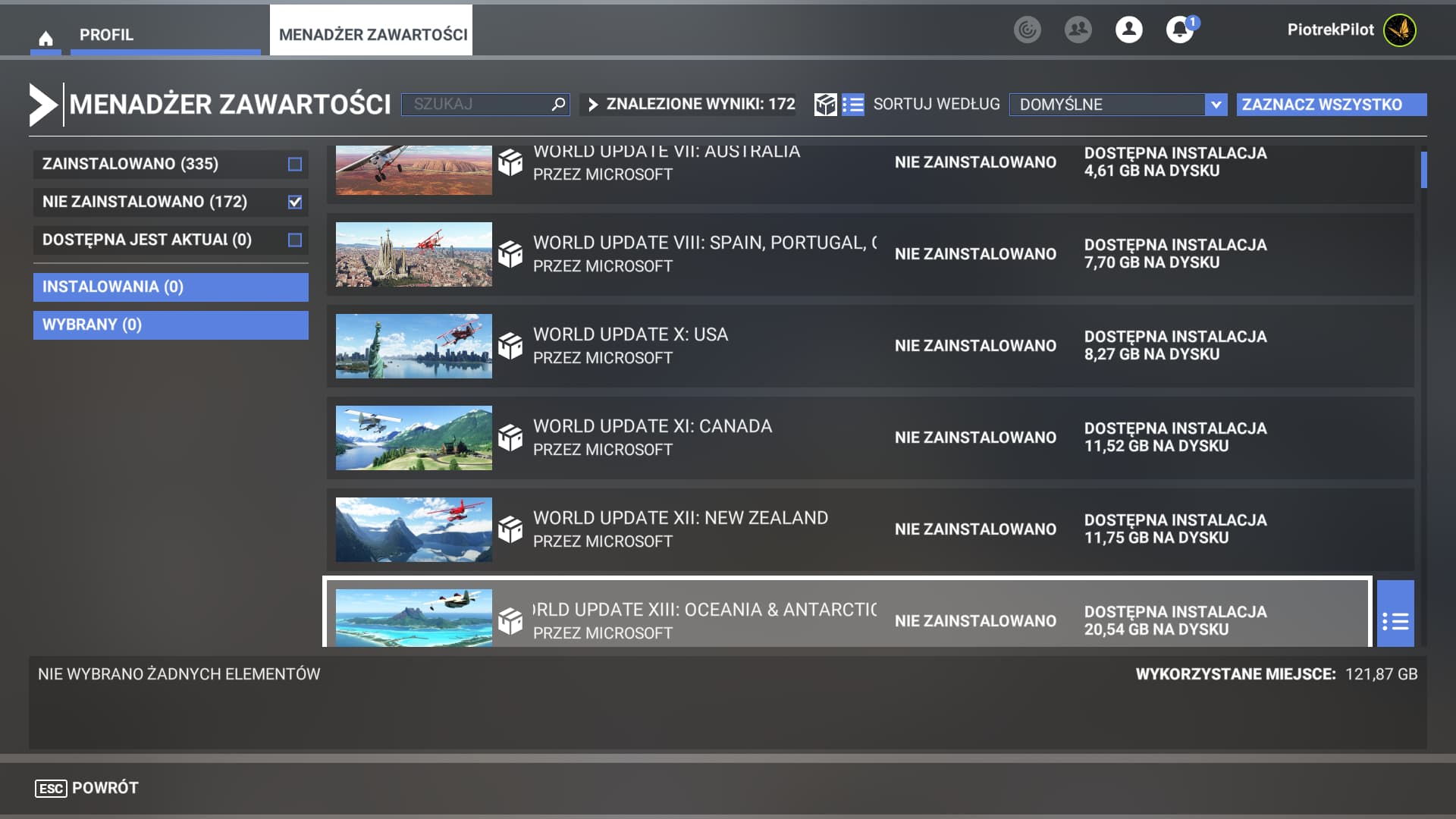This screenshot has width=1456, height=819.
Task: Click NIE ZAINSTALOWANO status in Canada row
Action: [x=975, y=438]
